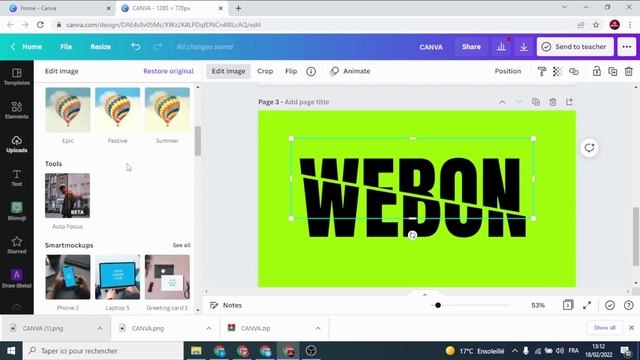
Task: Click the duplicate page icon for Page 3
Action: (536, 102)
